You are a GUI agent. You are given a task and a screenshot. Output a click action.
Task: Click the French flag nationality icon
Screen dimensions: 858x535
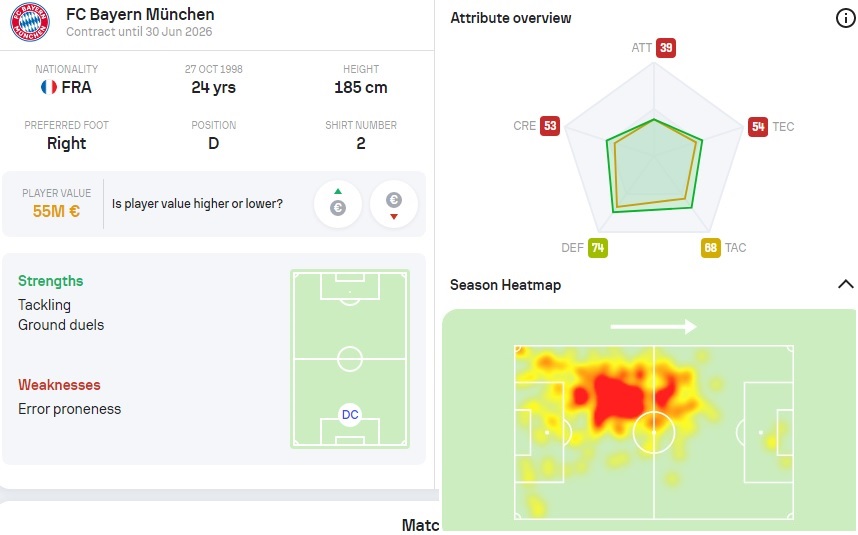pos(48,87)
